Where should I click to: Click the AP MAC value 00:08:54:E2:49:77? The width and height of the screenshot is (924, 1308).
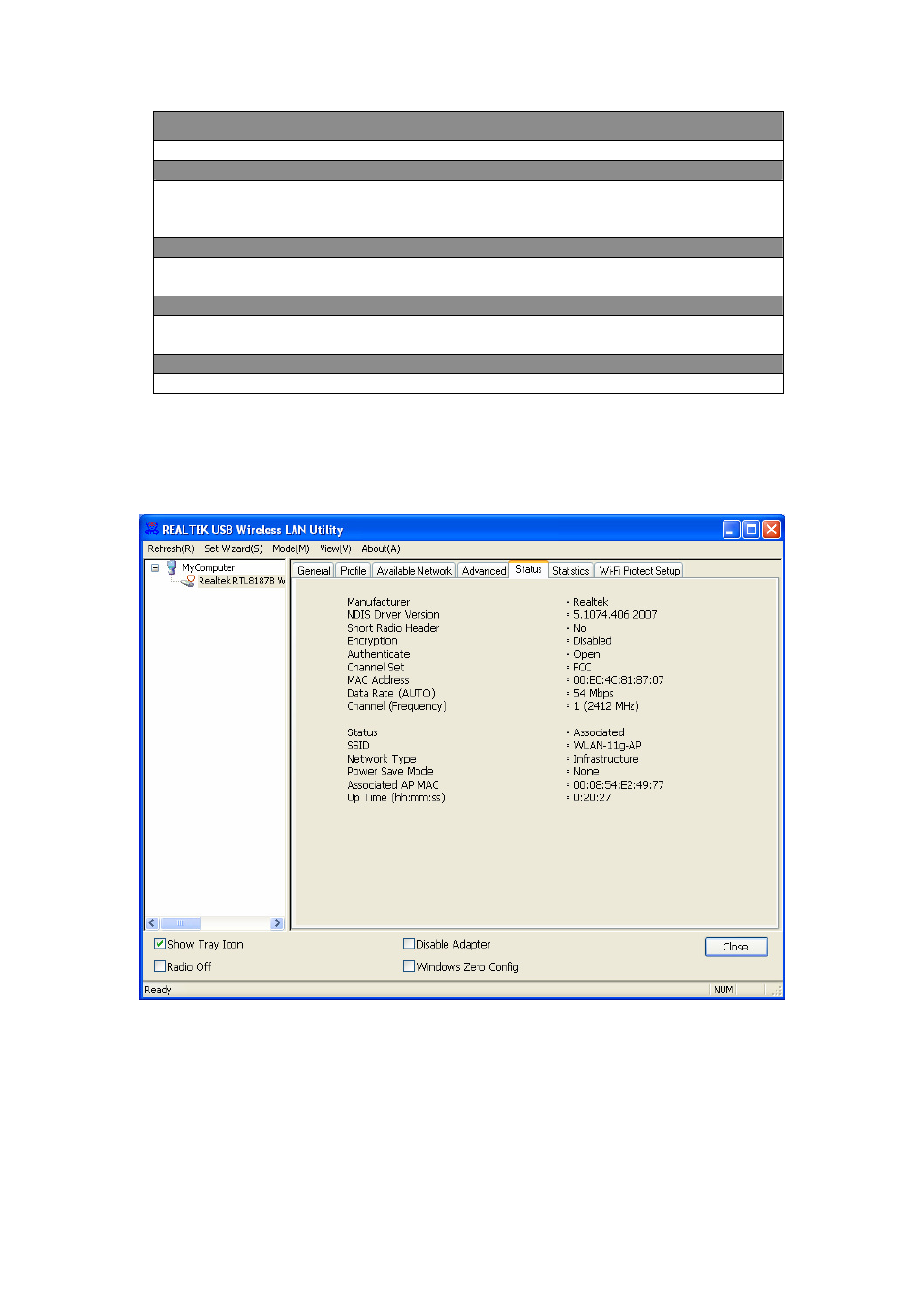[619, 785]
